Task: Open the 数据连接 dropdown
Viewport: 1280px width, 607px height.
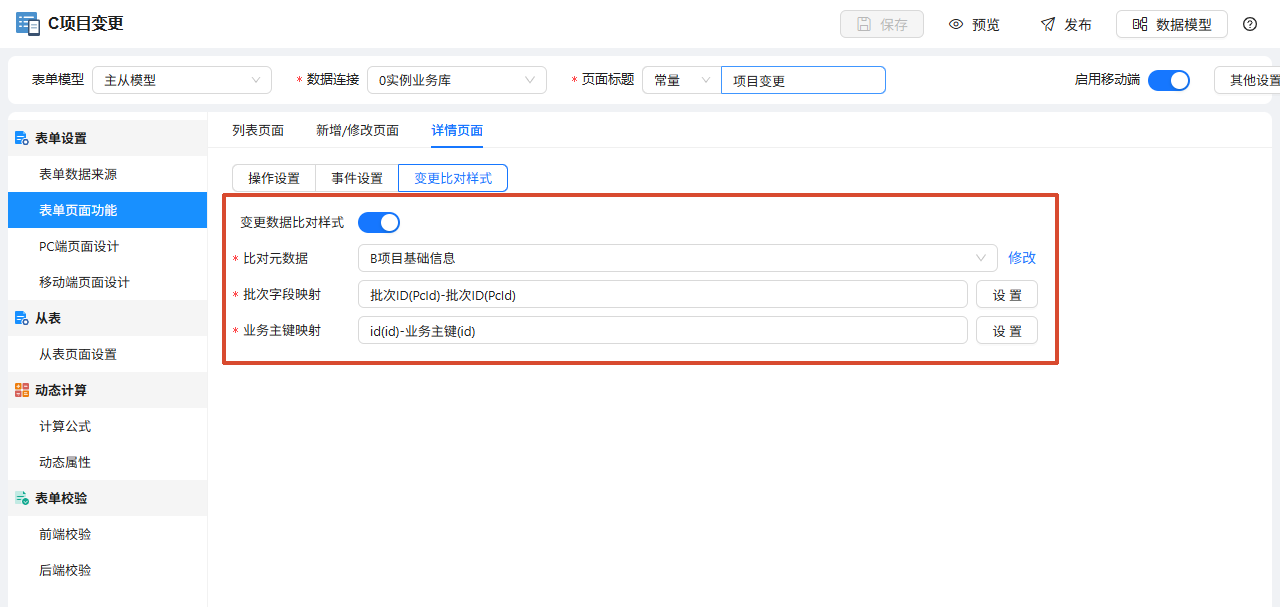Action: 457,80
